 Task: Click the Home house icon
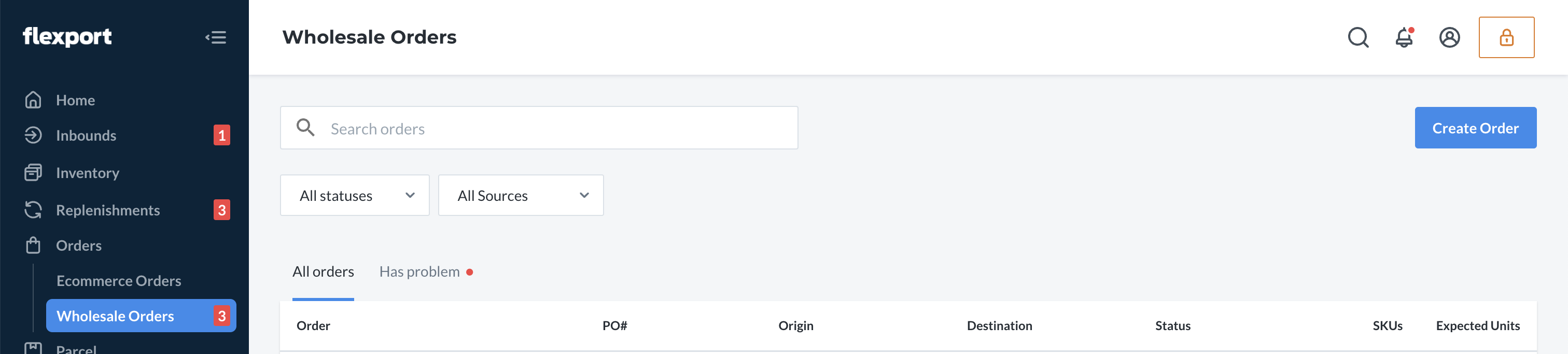click(x=33, y=100)
